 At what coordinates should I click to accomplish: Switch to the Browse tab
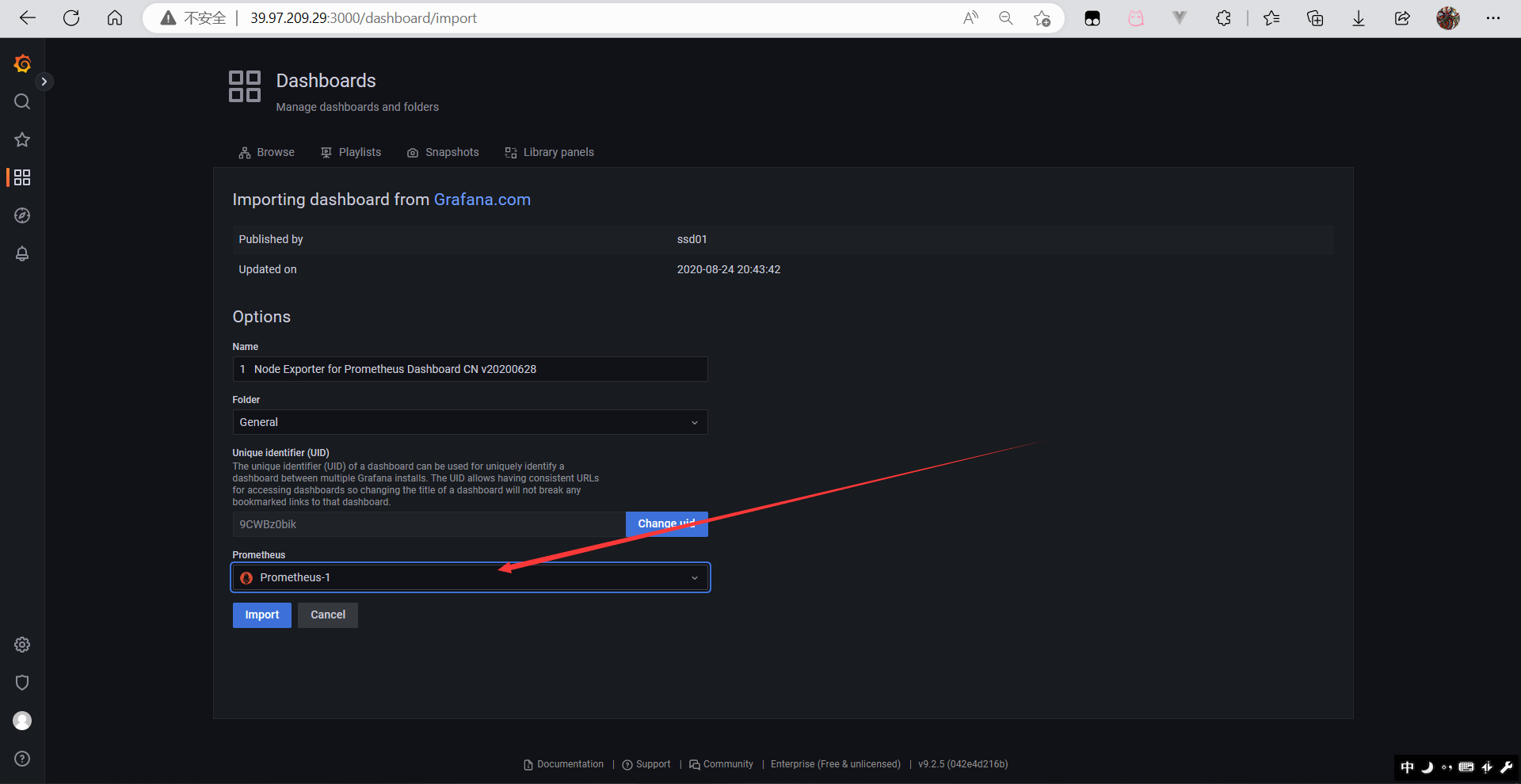[266, 152]
